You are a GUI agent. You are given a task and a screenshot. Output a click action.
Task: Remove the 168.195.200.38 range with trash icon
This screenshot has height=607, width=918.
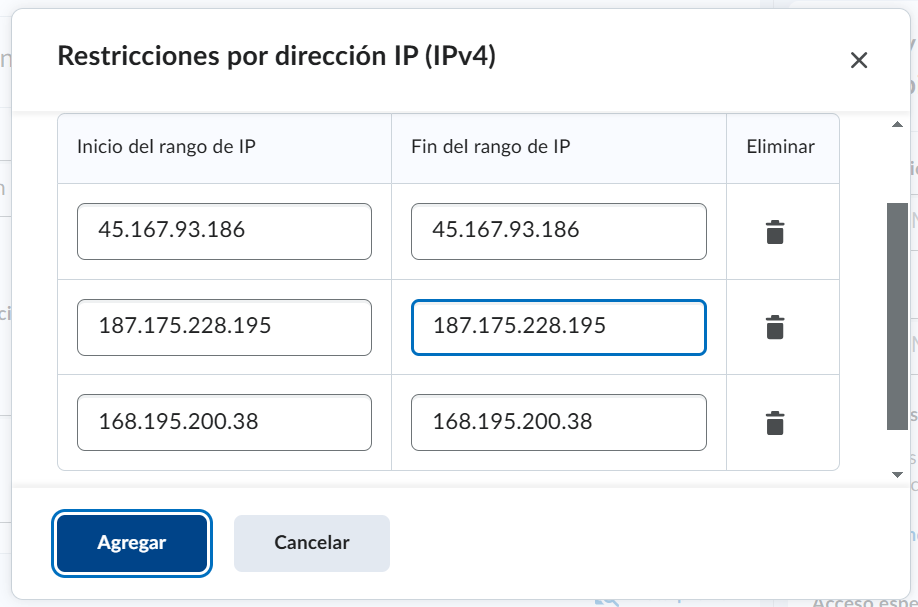[775, 423]
